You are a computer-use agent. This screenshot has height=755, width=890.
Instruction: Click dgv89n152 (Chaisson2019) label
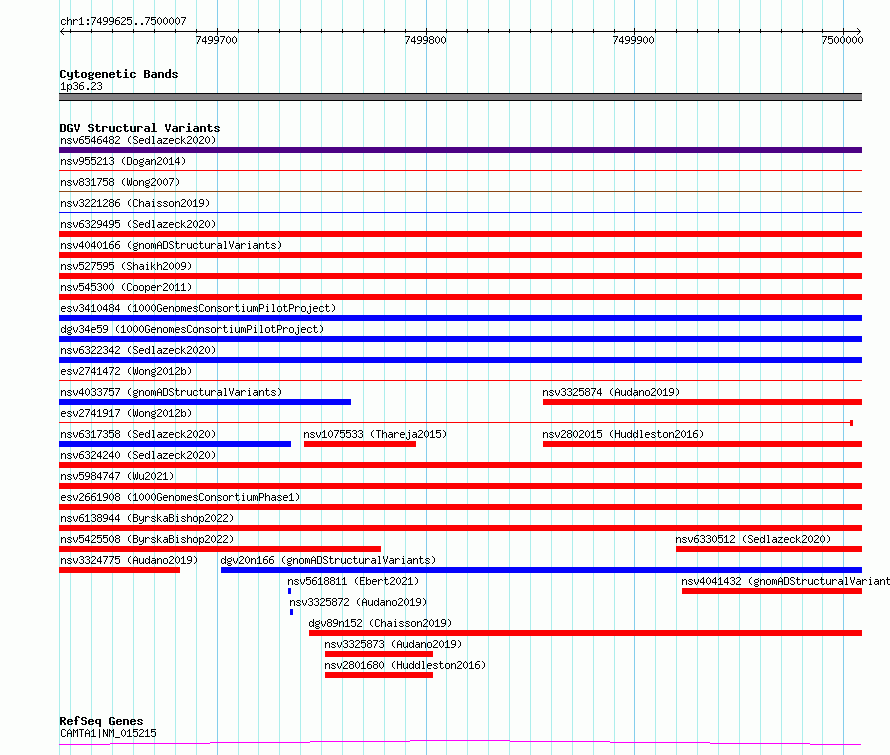[380, 623]
